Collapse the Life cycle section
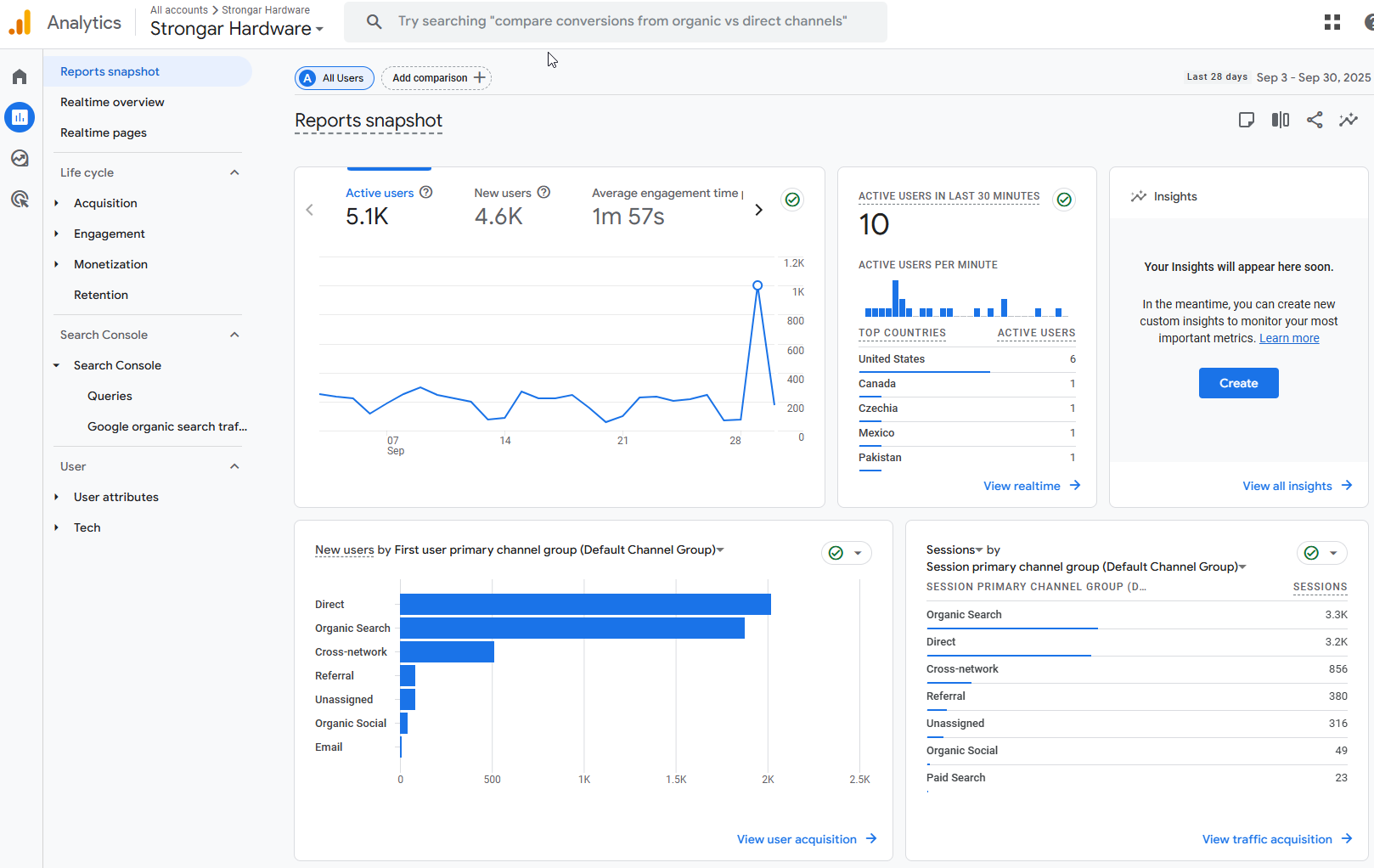This screenshot has width=1374, height=868. (x=234, y=172)
